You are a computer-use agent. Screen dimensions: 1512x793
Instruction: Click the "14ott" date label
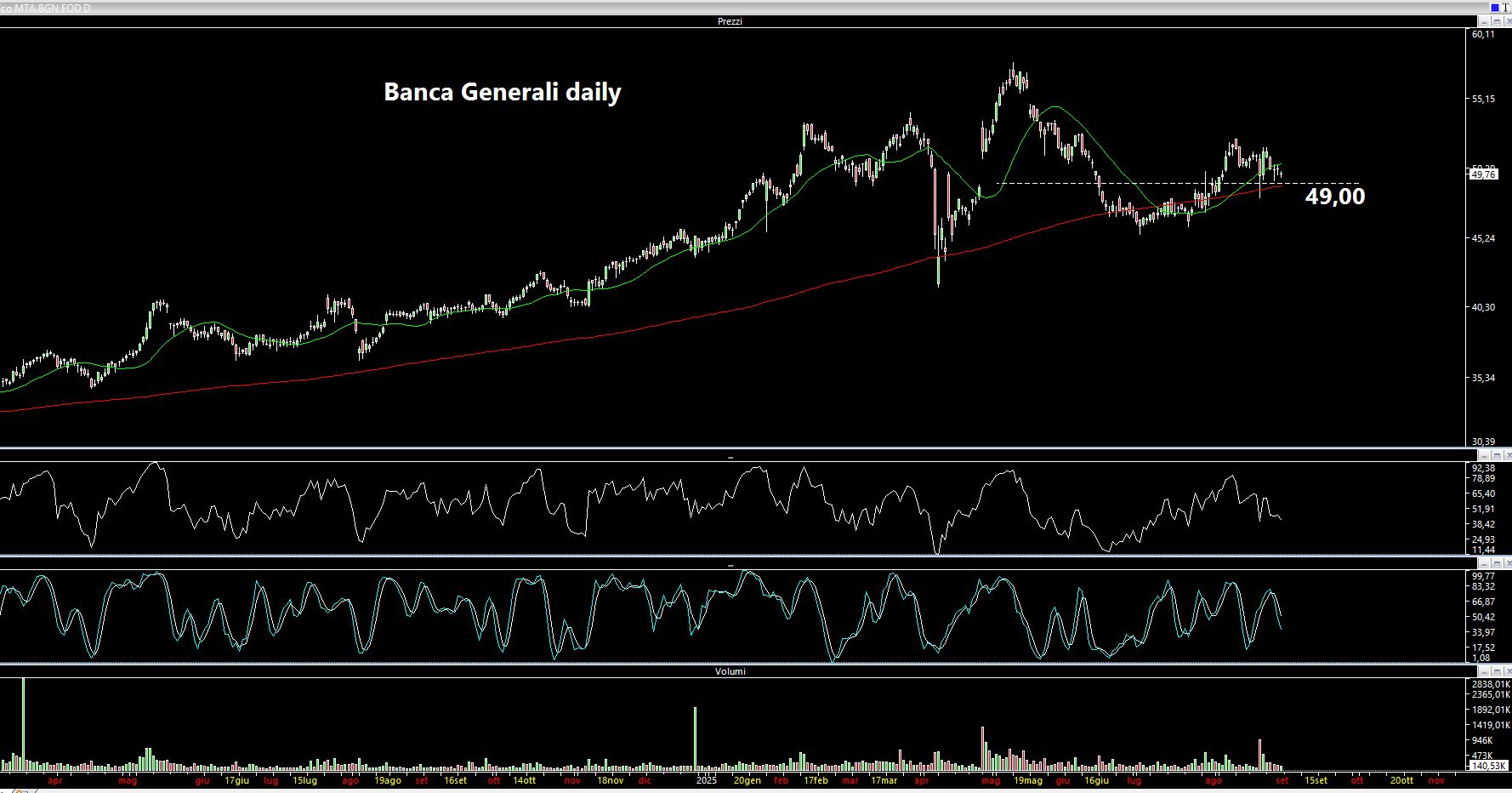(x=523, y=780)
